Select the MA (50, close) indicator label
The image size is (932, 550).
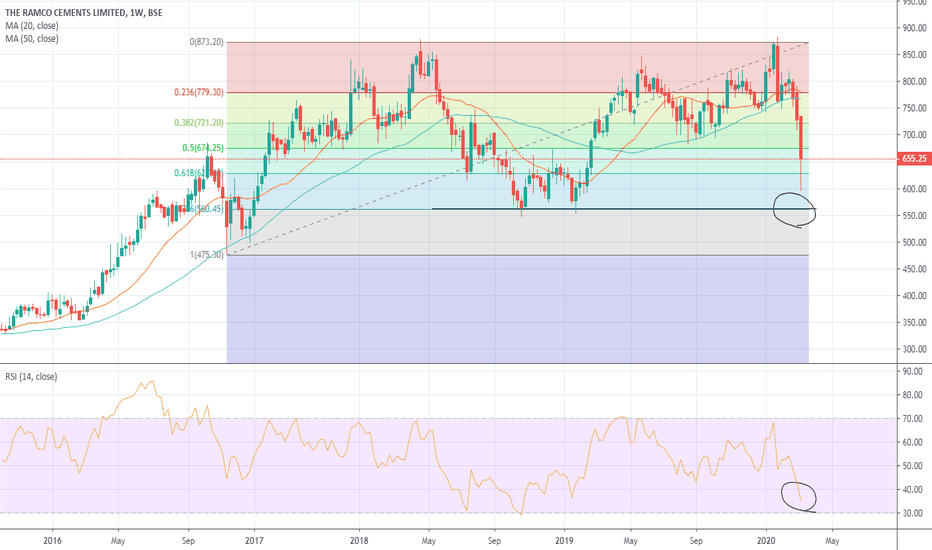coord(32,39)
